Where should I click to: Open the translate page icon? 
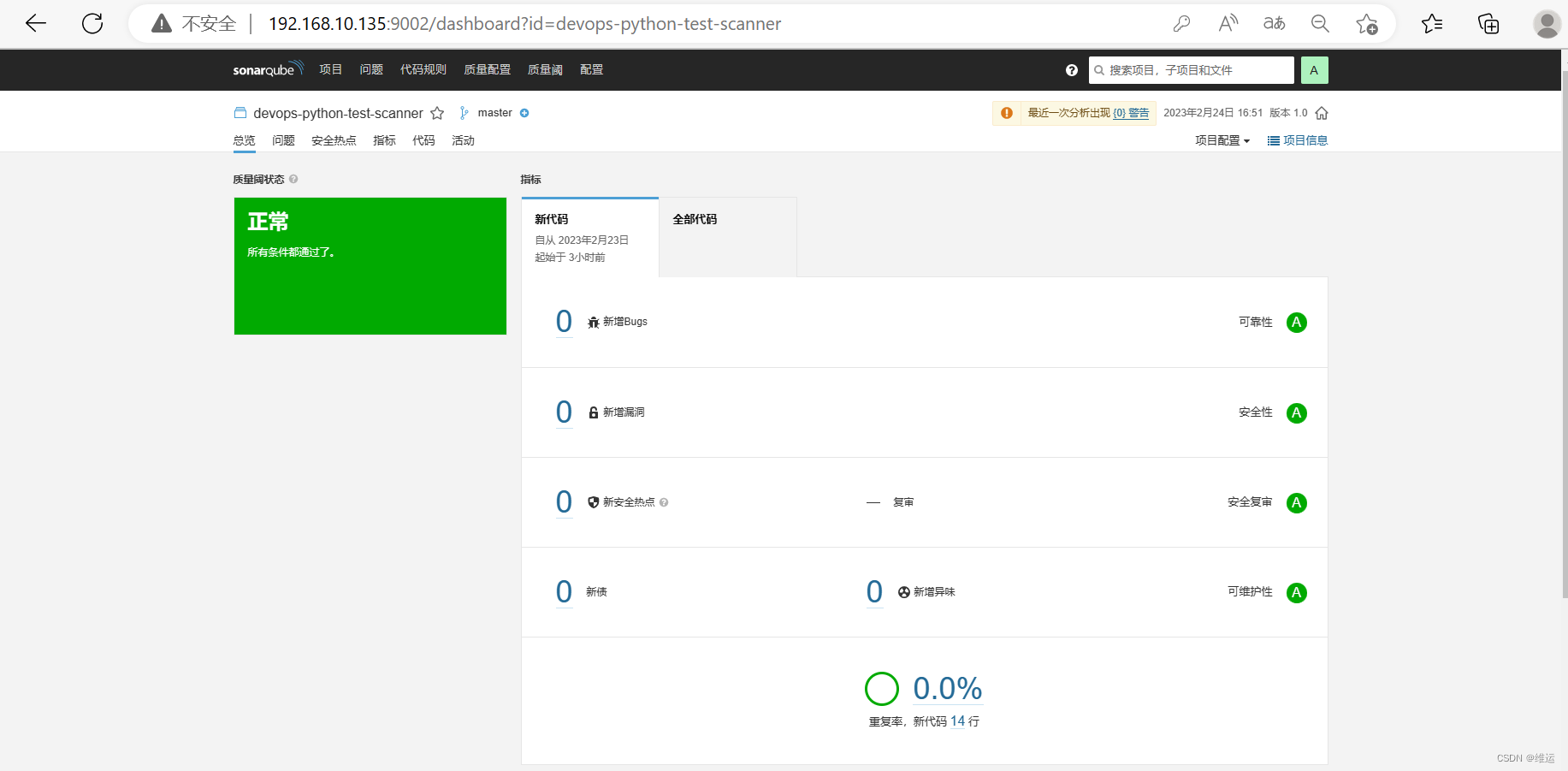point(1274,24)
